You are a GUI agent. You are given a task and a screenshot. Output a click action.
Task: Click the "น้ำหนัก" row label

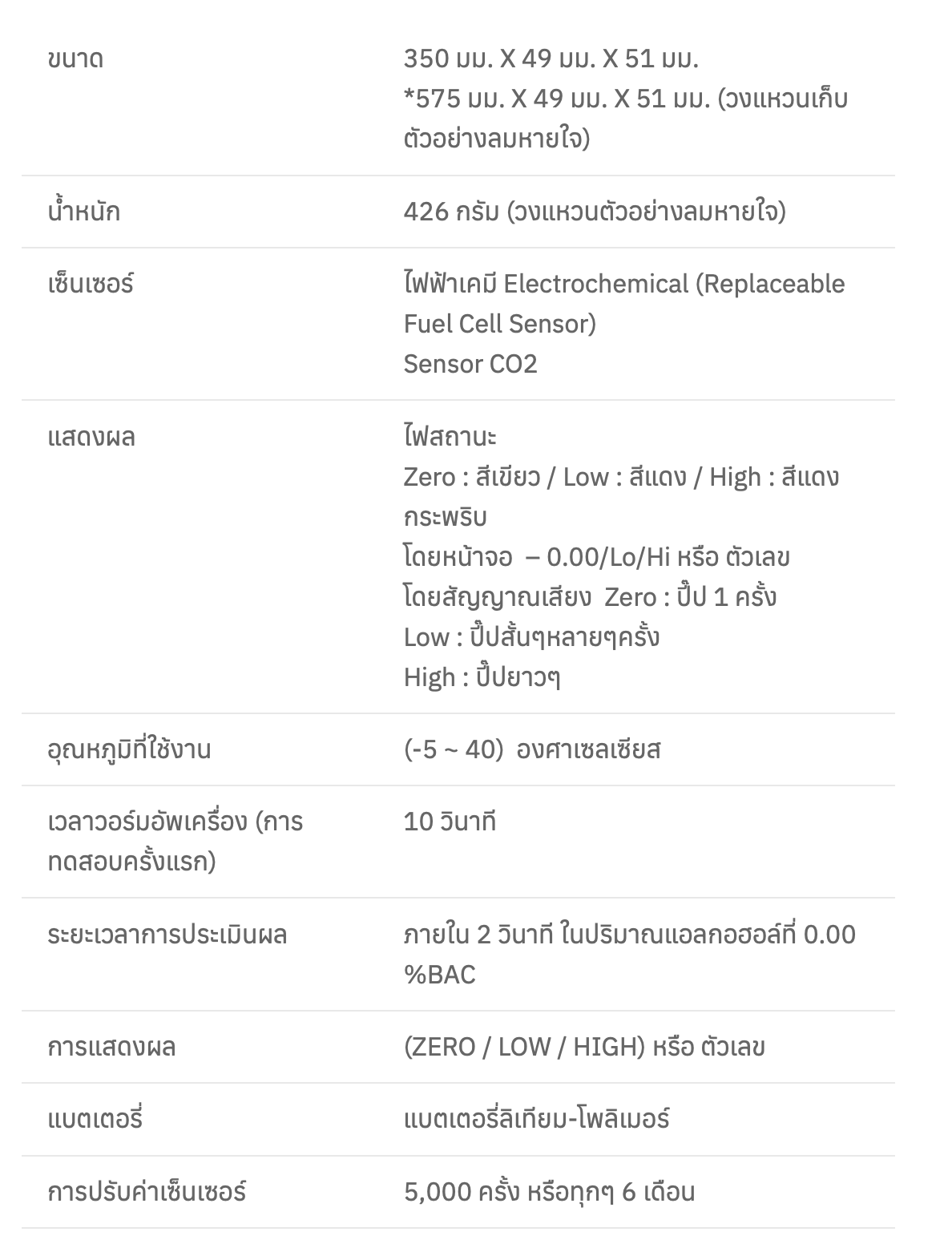point(83,212)
